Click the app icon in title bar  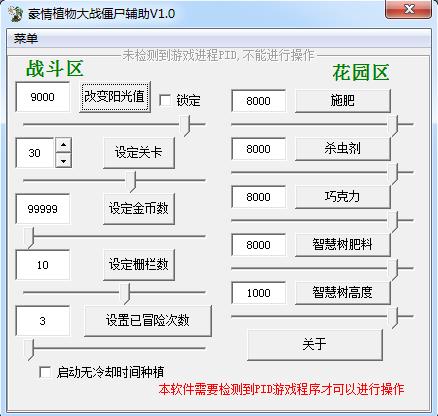16,14
